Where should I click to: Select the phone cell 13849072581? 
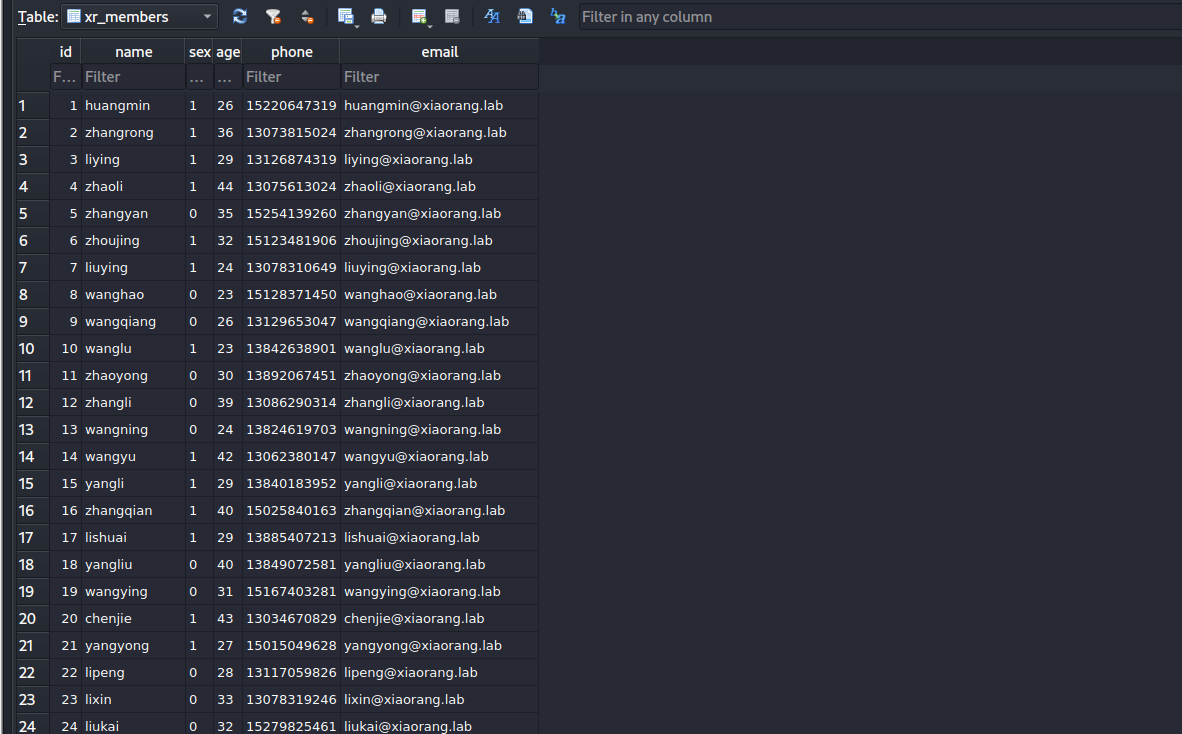(291, 565)
